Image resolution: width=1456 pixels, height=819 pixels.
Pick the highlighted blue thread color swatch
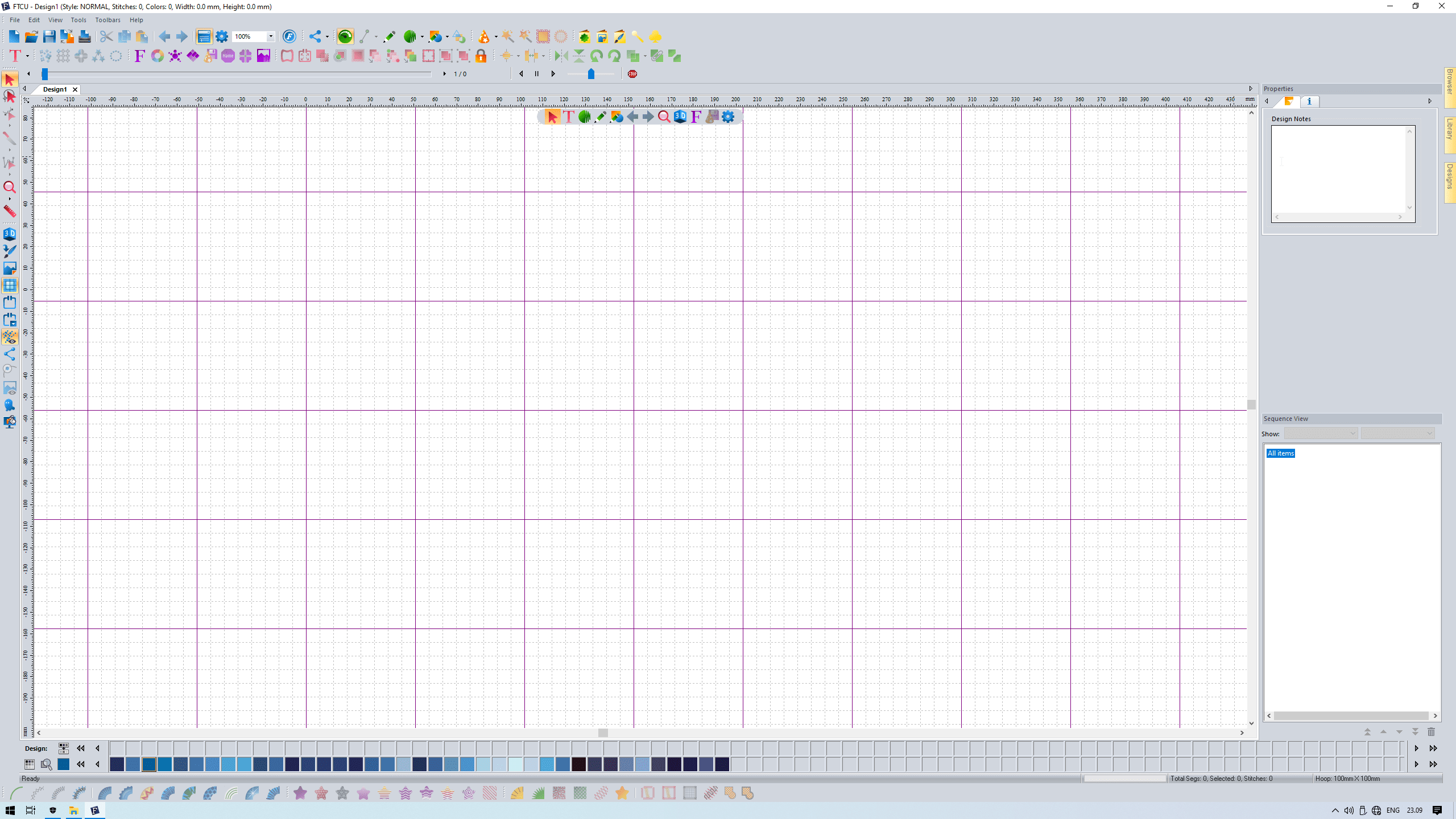click(x=149, y=764)
